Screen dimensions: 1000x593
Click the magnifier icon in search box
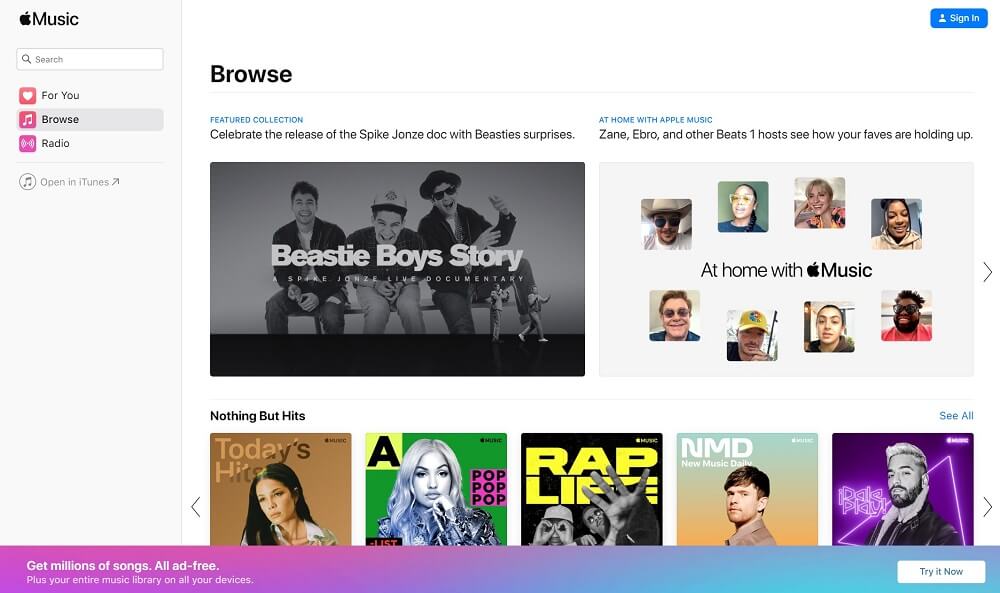(27, 60)
